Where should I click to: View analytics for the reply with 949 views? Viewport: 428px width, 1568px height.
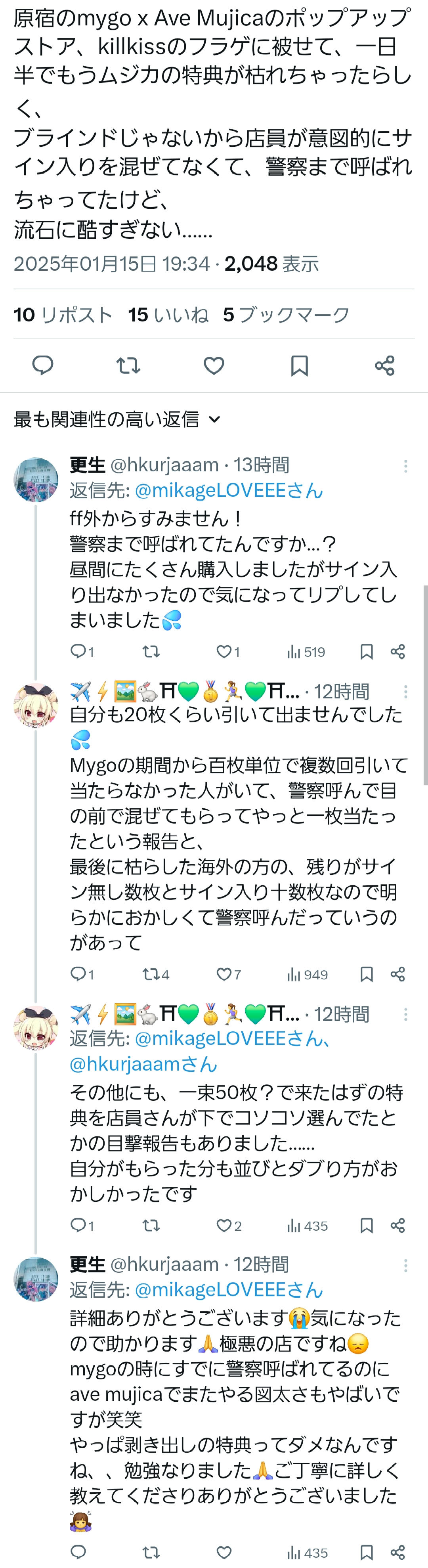308,975
